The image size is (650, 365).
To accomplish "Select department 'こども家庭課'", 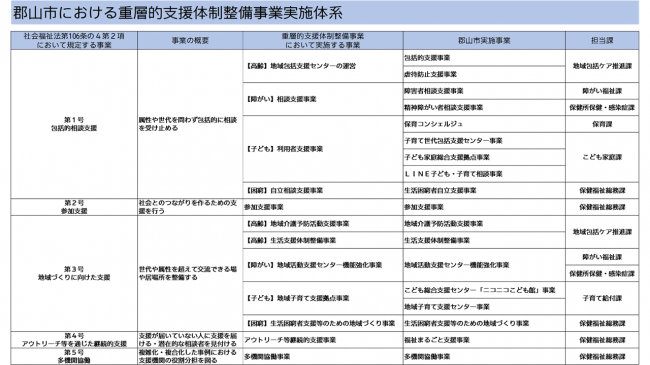I will click(x=602, y=157).
